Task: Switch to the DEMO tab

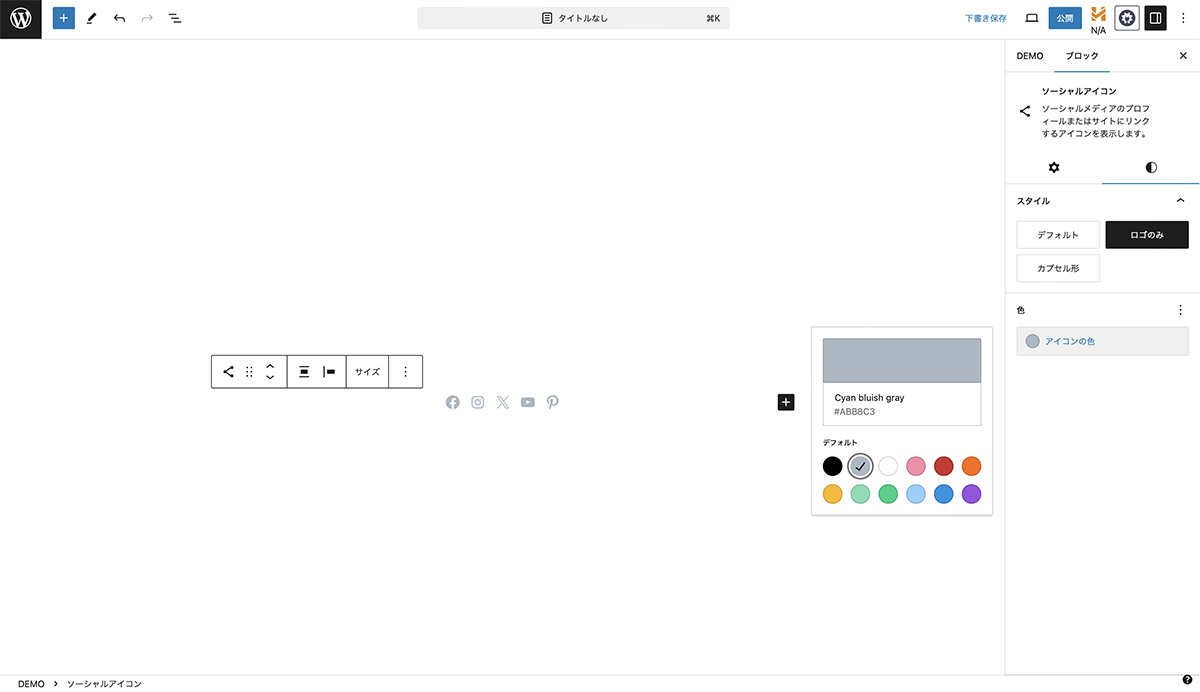Action: click(1030, 56)
